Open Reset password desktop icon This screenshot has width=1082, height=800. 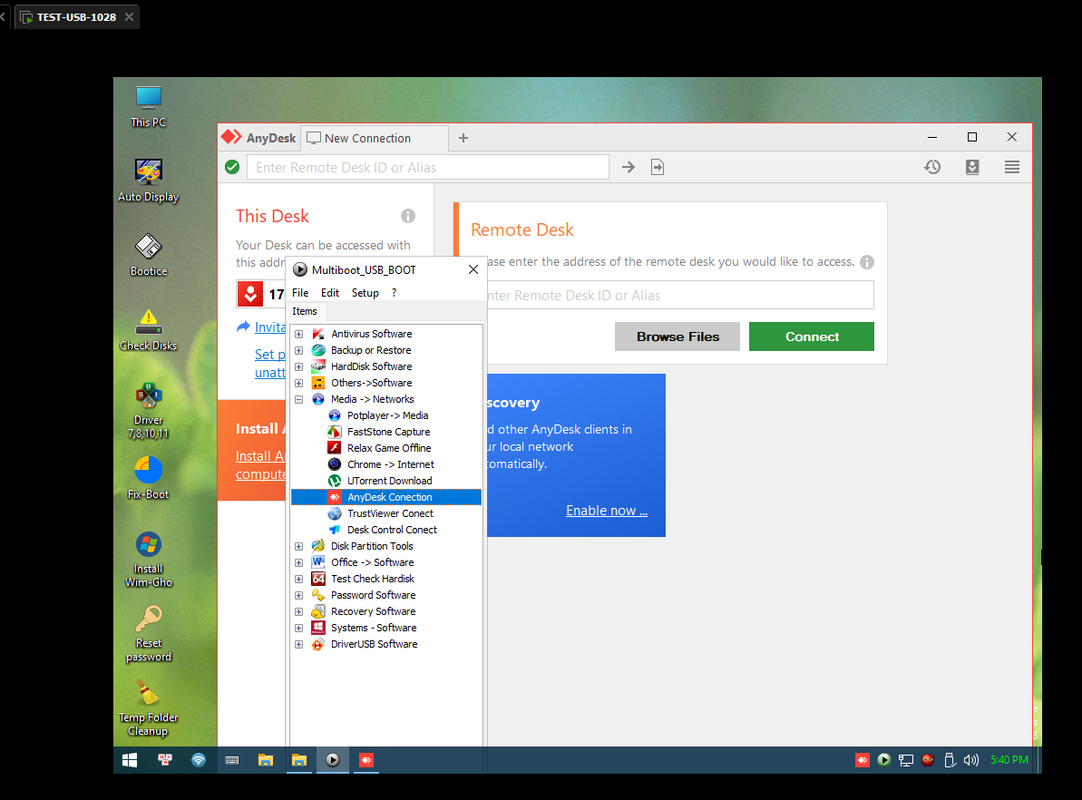[148, 634]
